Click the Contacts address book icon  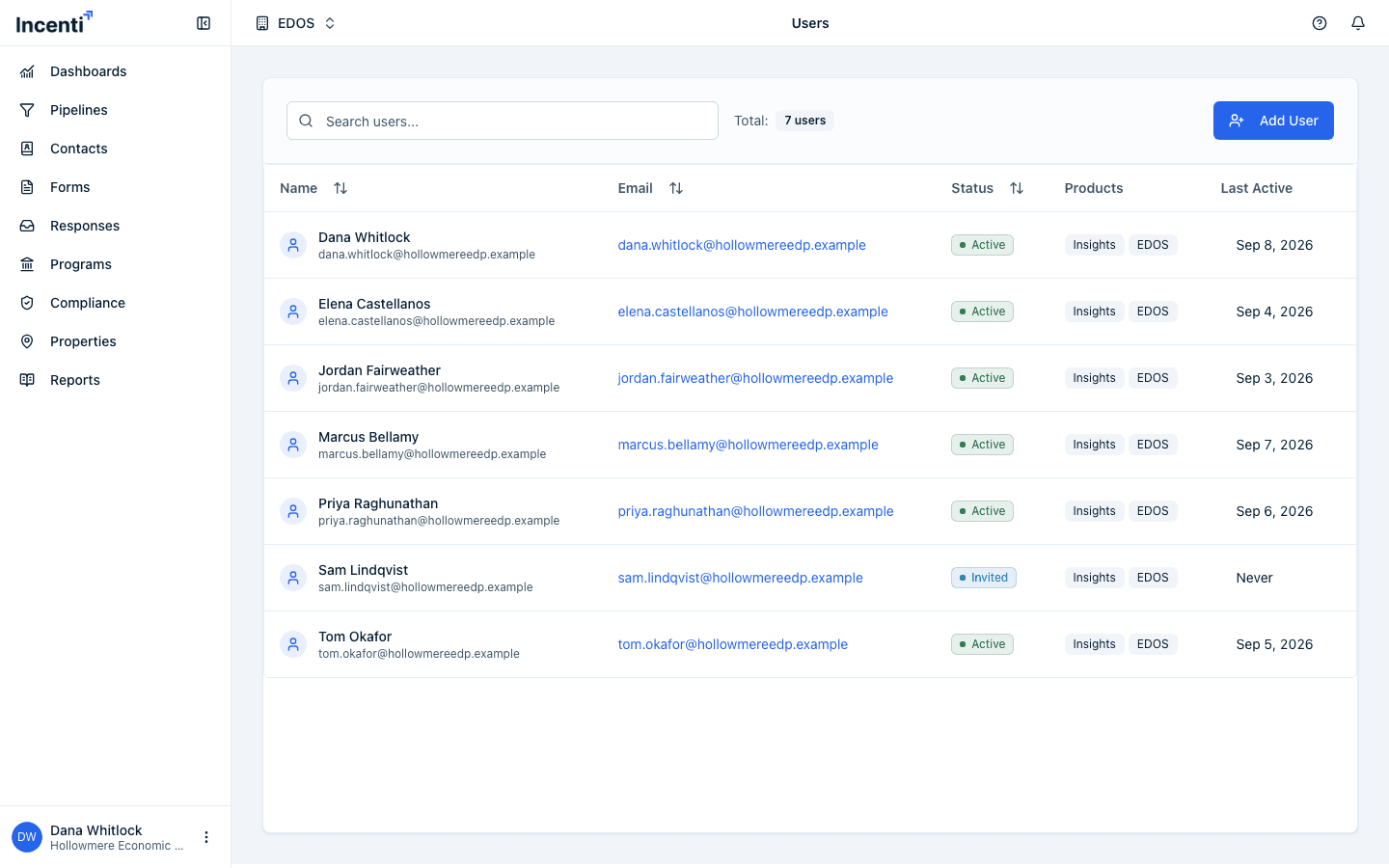coord(27,149)
